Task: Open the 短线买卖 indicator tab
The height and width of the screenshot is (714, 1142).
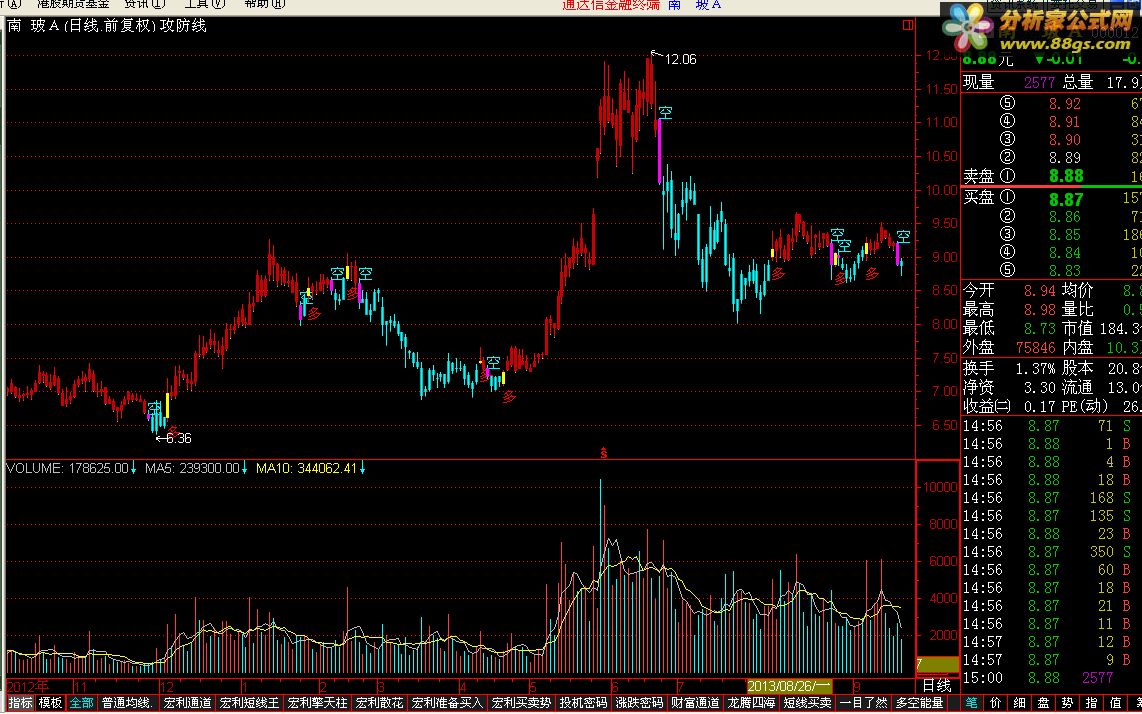Action: pyautogui.click(x=807, y=704)
